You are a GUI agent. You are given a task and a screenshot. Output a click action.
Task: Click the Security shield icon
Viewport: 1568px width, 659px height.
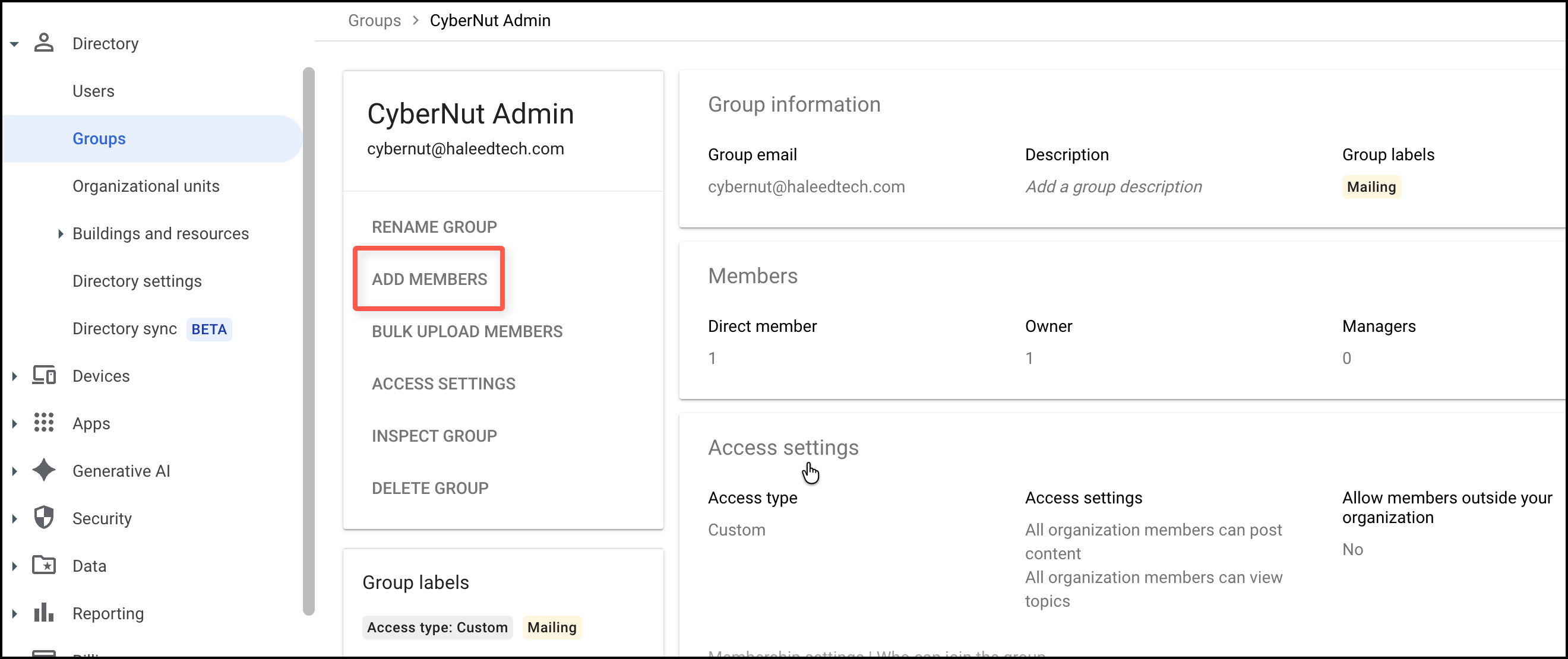point(44,518)
